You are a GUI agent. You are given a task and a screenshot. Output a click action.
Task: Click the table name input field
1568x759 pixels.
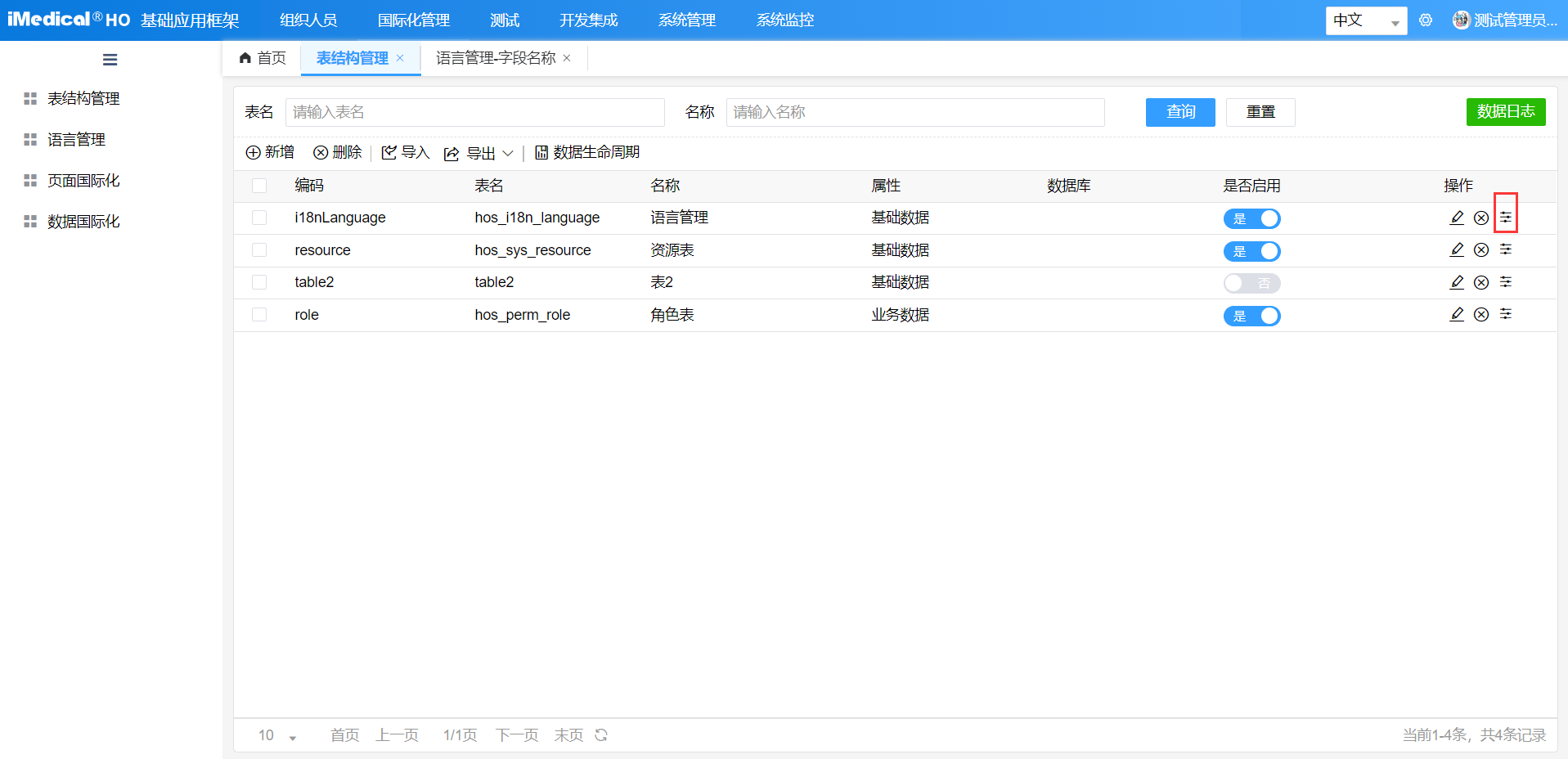pos(474,112)
